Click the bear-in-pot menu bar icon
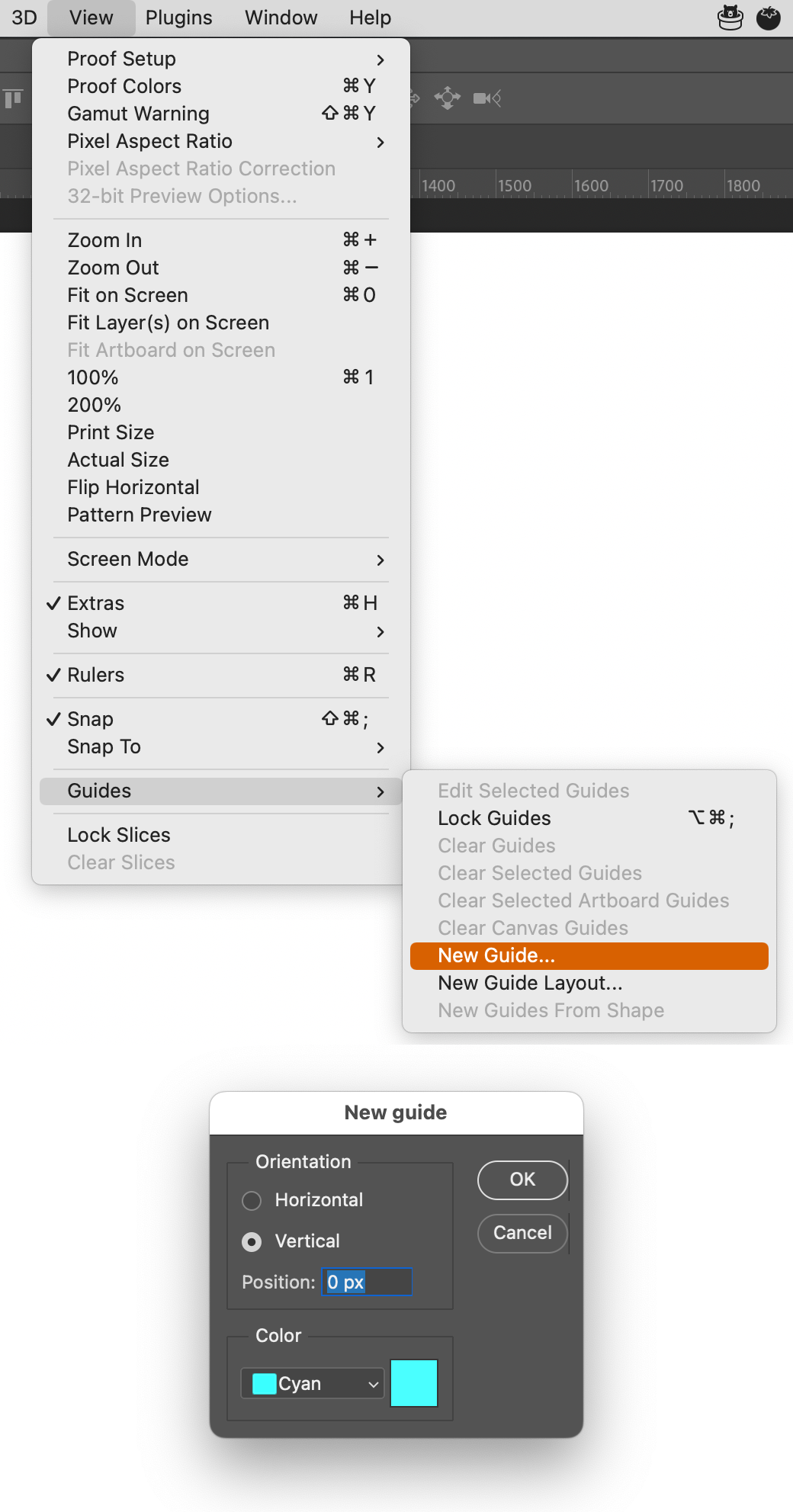 tap(729, 17)
